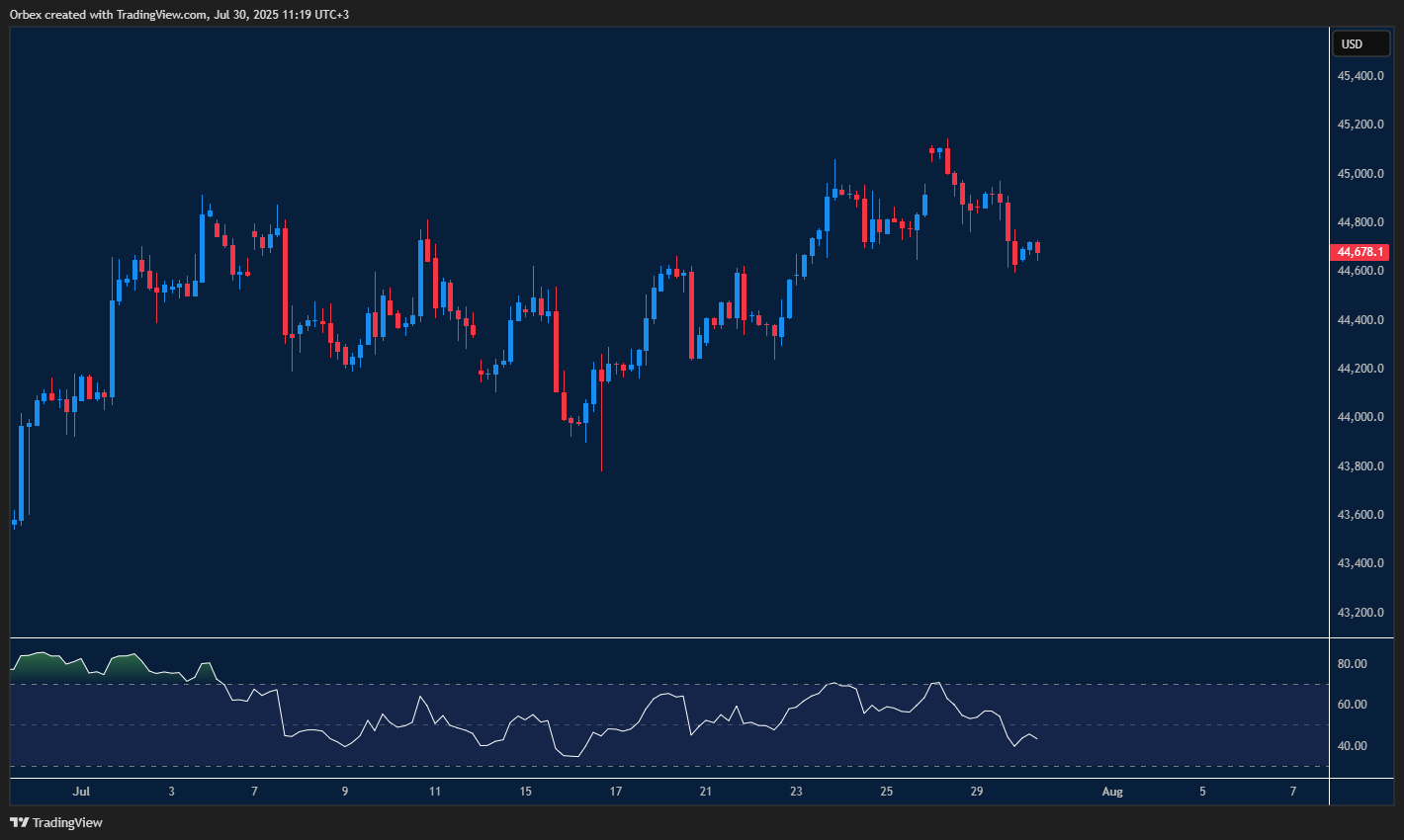
Task: Click the 80.00 RSI scale label
Action: tap(1352, 664)
